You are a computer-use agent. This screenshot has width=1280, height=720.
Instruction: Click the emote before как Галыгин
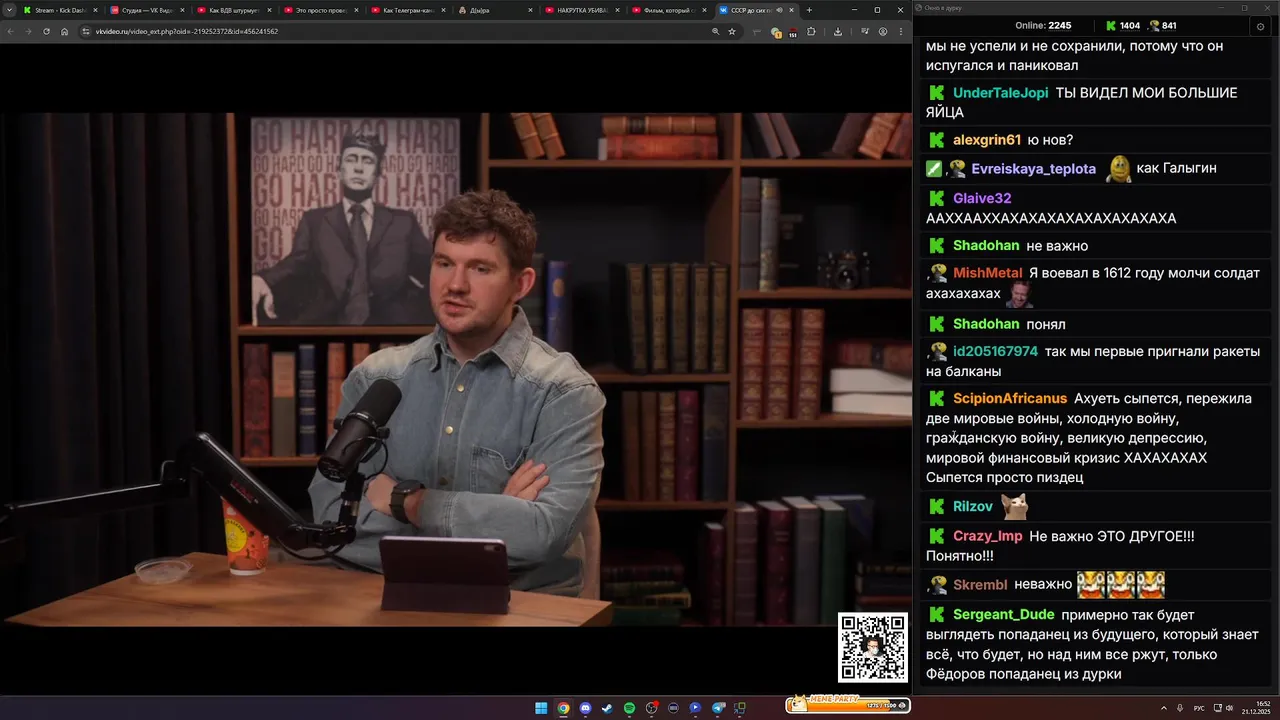[1118, 168]
